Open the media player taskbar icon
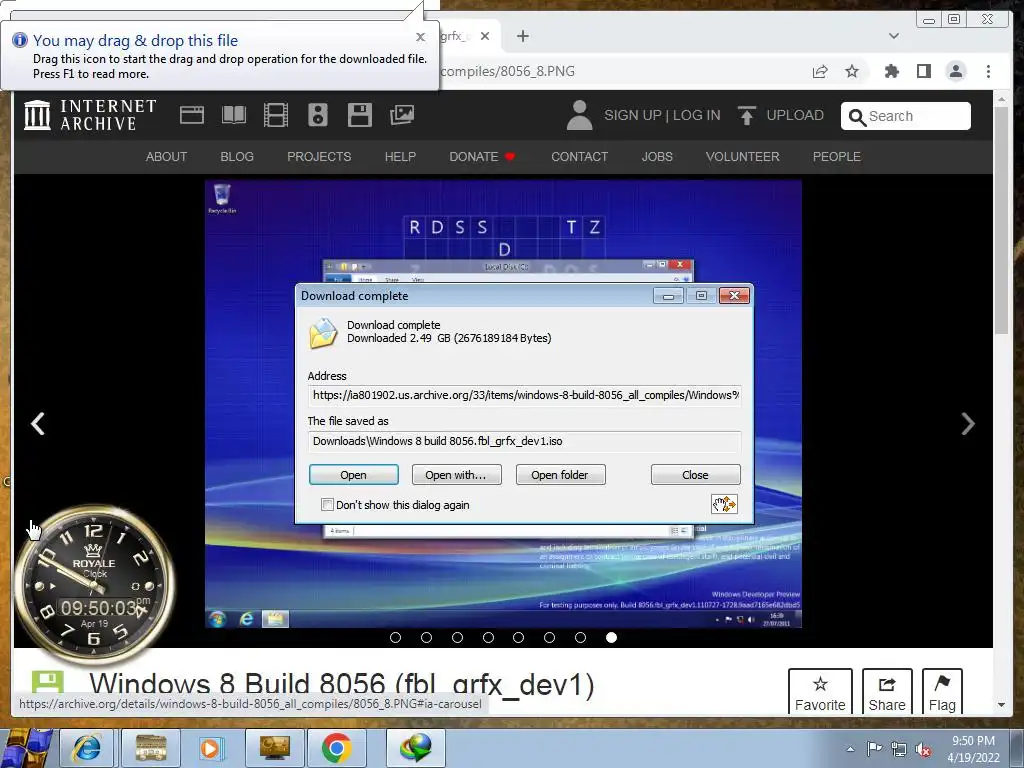This screenshot has width=1024, height=768. (210, 748)
